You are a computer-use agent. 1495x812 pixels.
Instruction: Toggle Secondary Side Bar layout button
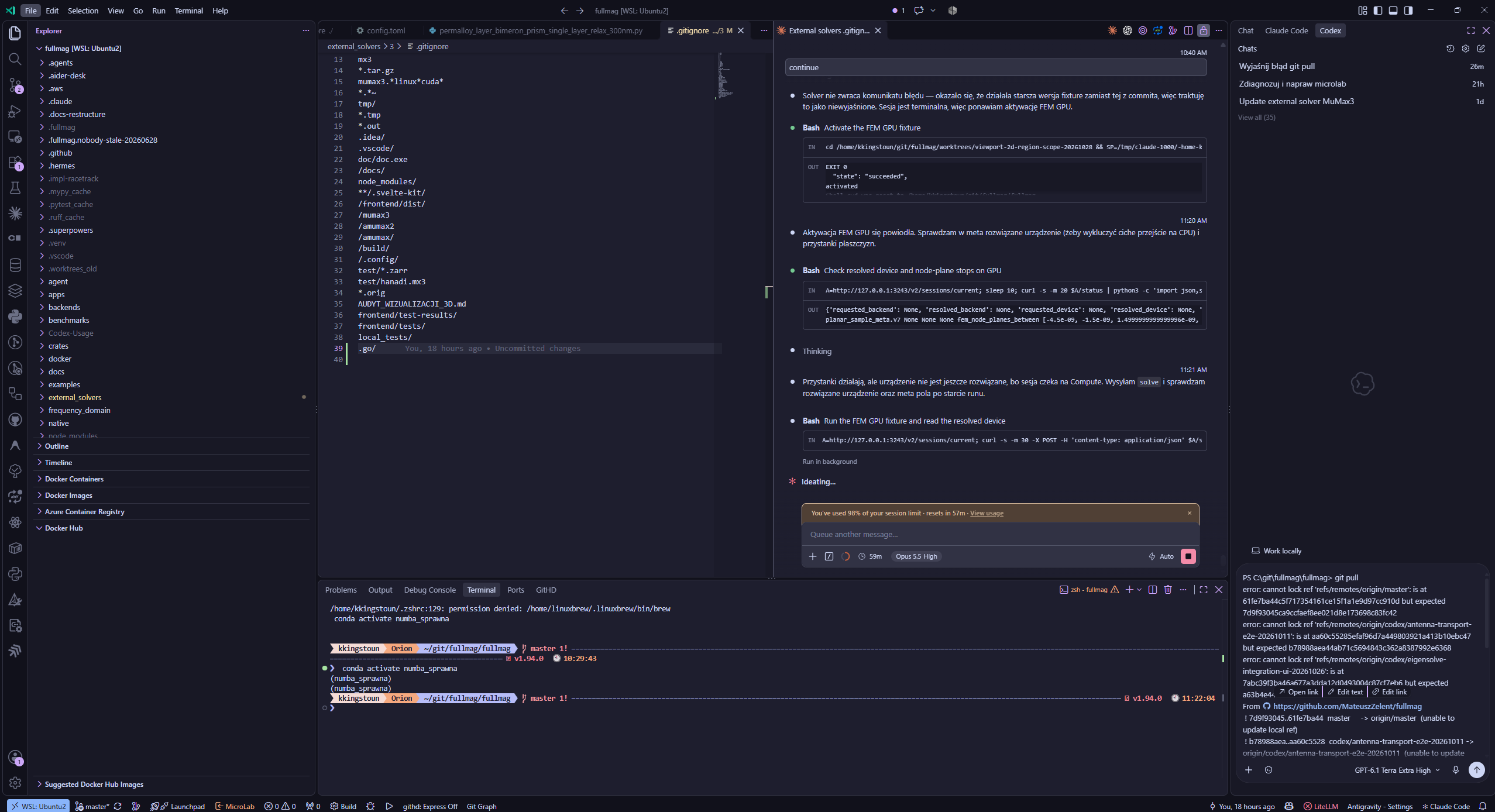[x=1408, y=11]
